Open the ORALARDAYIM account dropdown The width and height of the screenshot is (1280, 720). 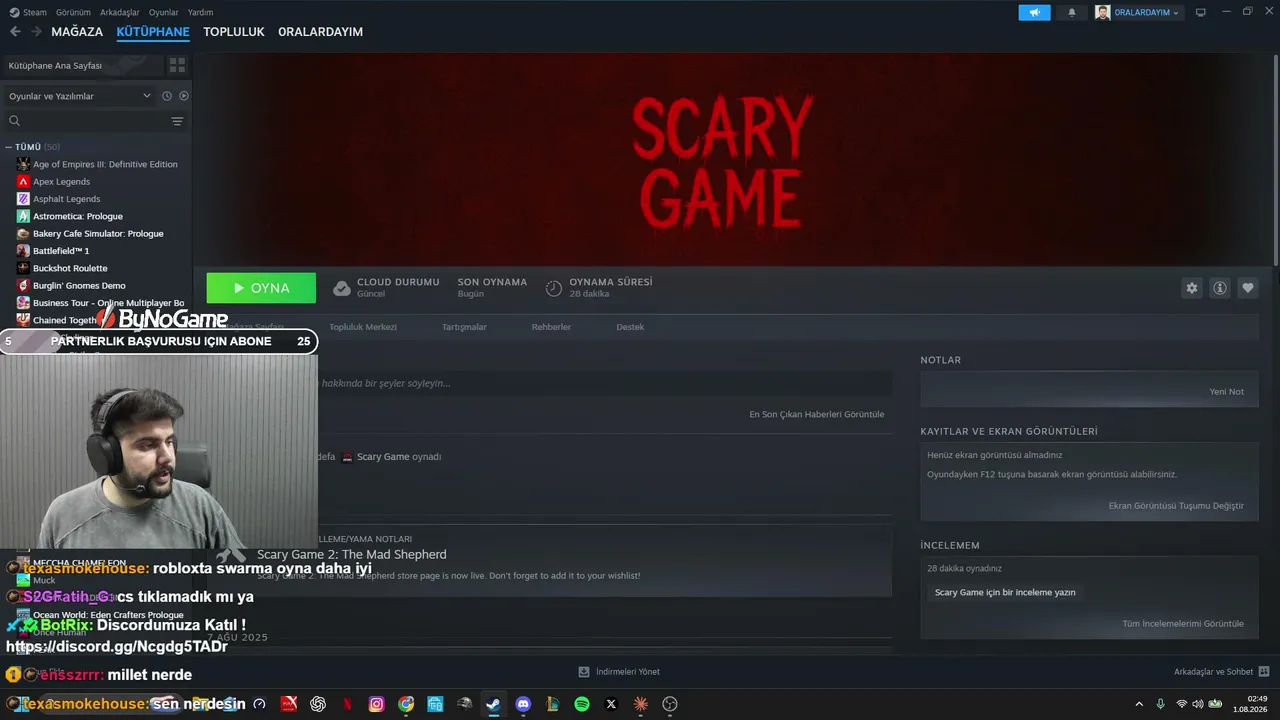[x=1138, y=12]
